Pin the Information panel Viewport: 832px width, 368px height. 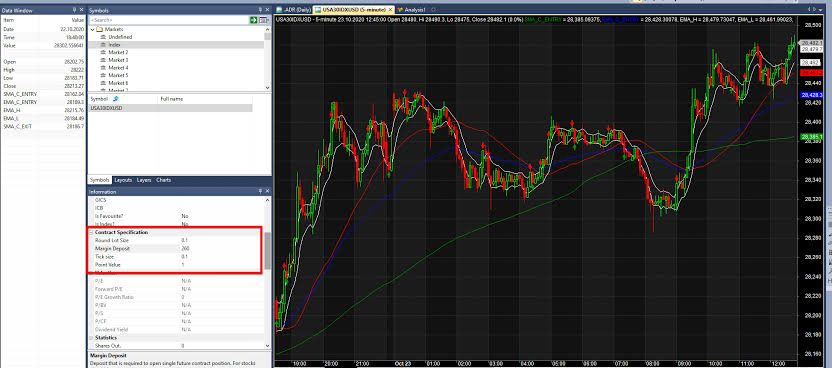click(x=260, y=191)
